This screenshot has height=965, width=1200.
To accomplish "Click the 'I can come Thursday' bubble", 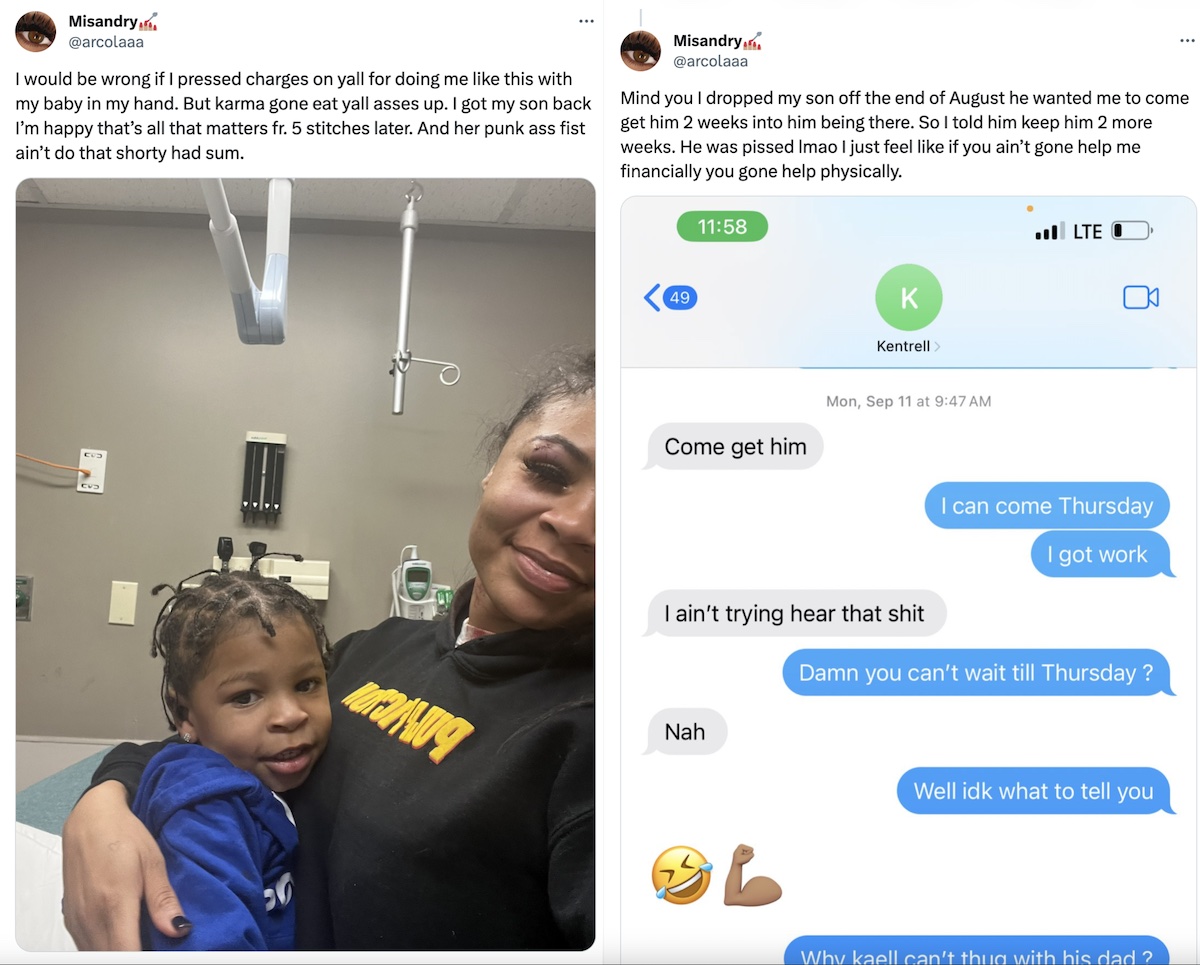I will (1047, 505).
